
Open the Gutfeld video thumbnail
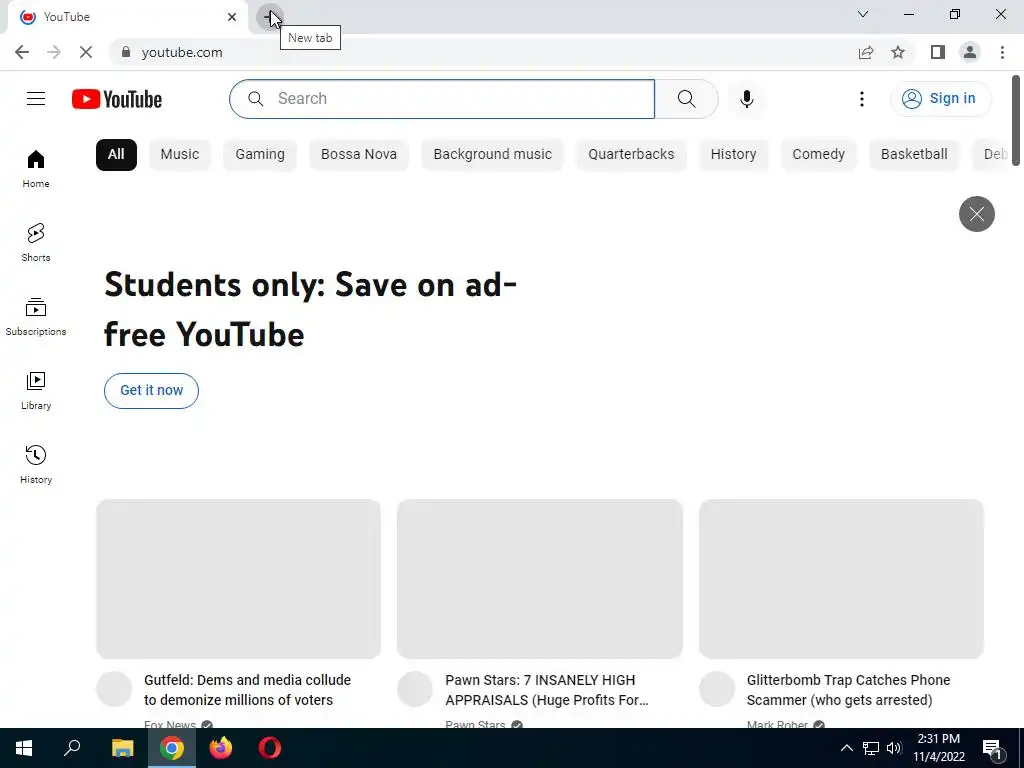(x=238, y=579)
